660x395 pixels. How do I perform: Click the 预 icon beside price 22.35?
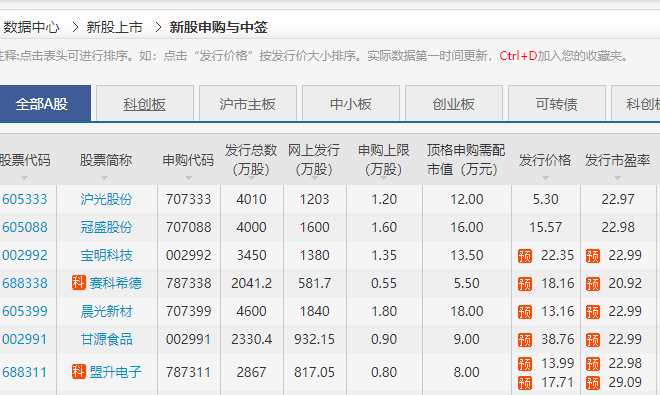pos(525,256)
